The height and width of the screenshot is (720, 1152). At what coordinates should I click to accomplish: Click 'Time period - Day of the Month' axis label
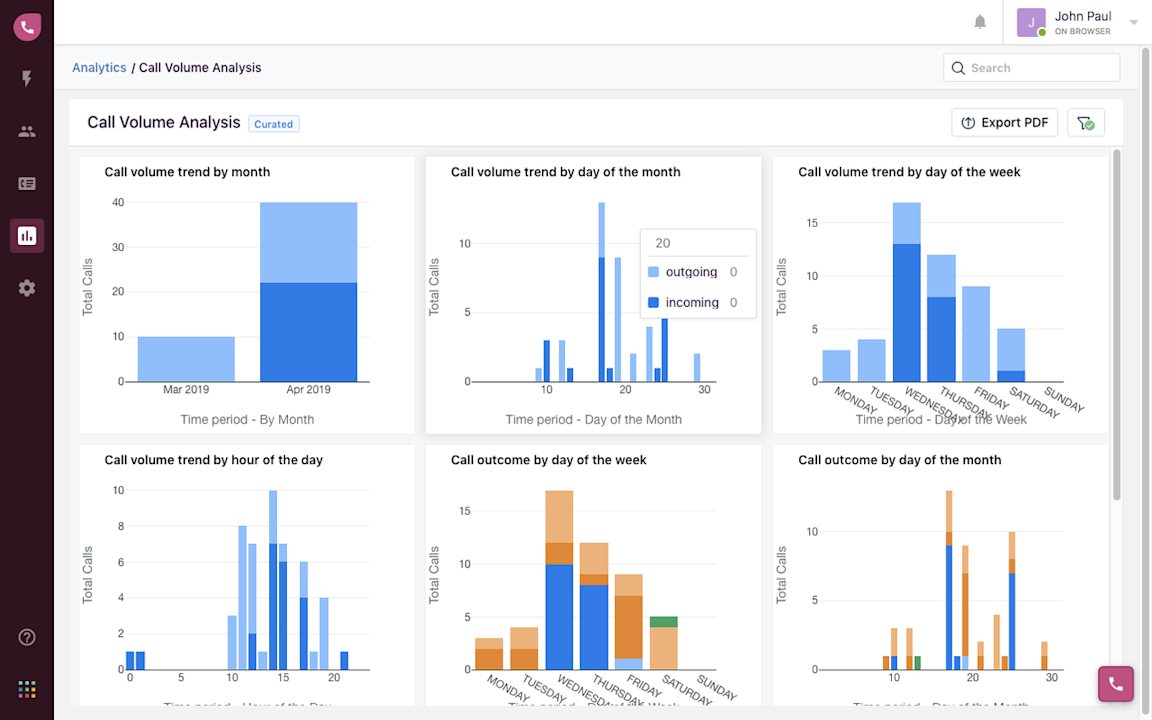[594, 420]
